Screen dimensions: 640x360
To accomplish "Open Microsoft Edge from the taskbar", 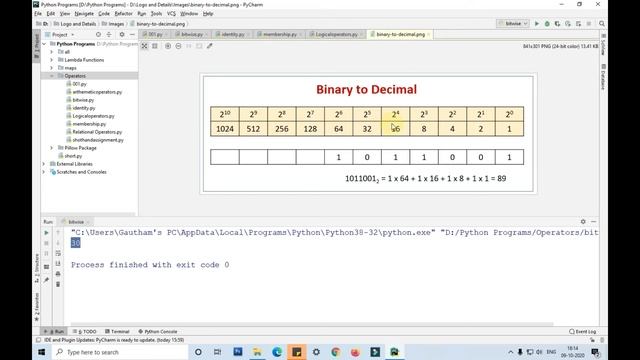I will pyautogui.click(x=277, y=352).
